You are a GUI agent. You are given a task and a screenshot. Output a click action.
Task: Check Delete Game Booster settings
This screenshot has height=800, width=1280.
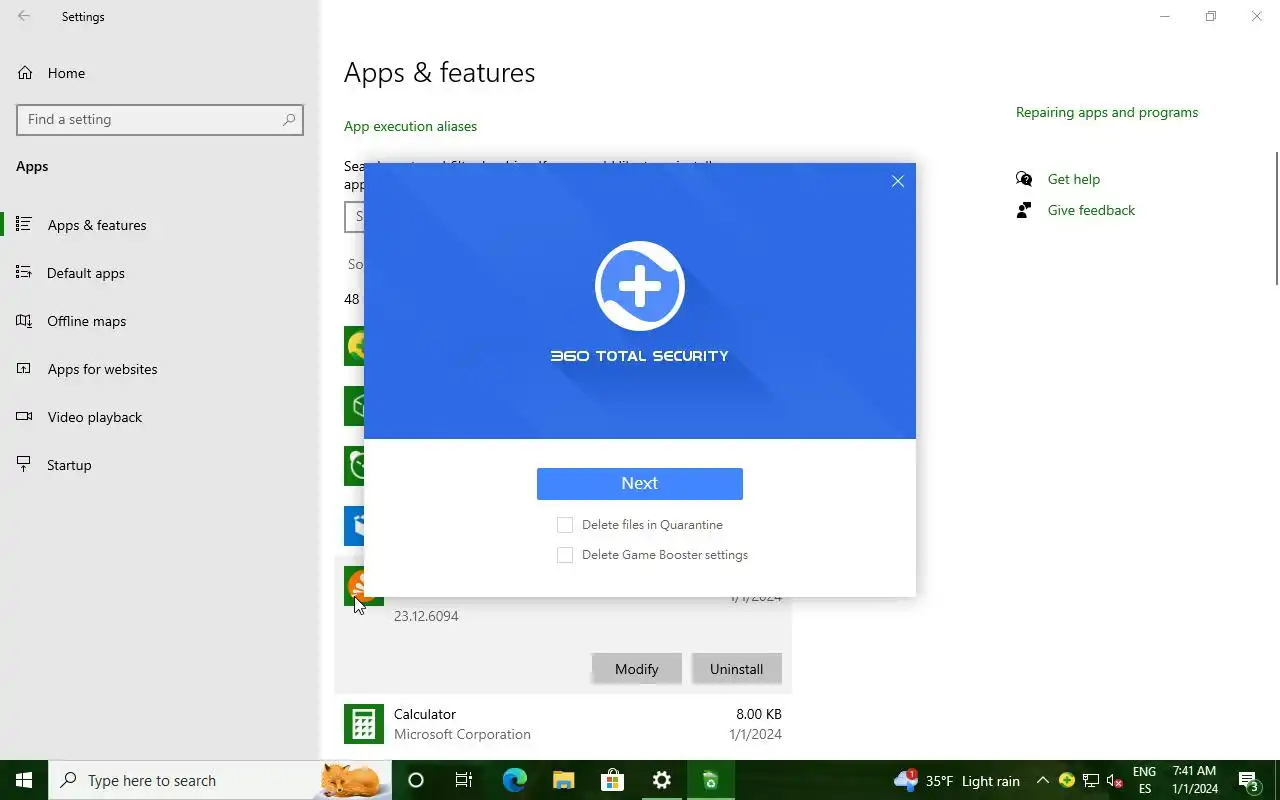tap(565, 555)
